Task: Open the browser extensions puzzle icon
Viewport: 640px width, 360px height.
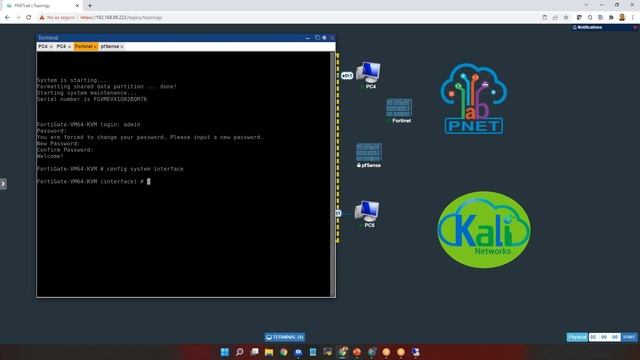Action: click(x=611, y=18)
